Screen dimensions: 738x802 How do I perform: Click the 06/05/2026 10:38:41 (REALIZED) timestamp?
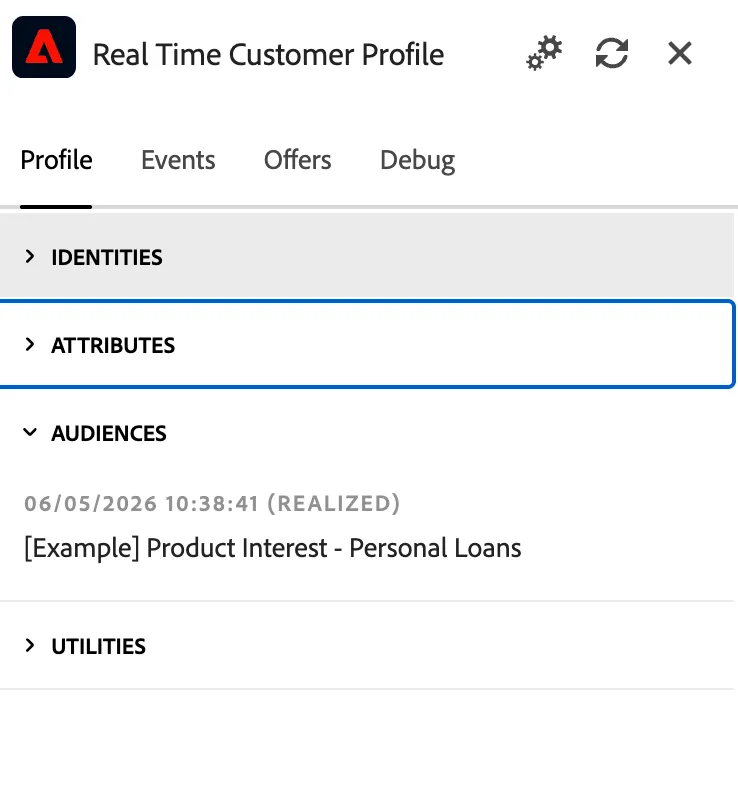tap(212, 503)
